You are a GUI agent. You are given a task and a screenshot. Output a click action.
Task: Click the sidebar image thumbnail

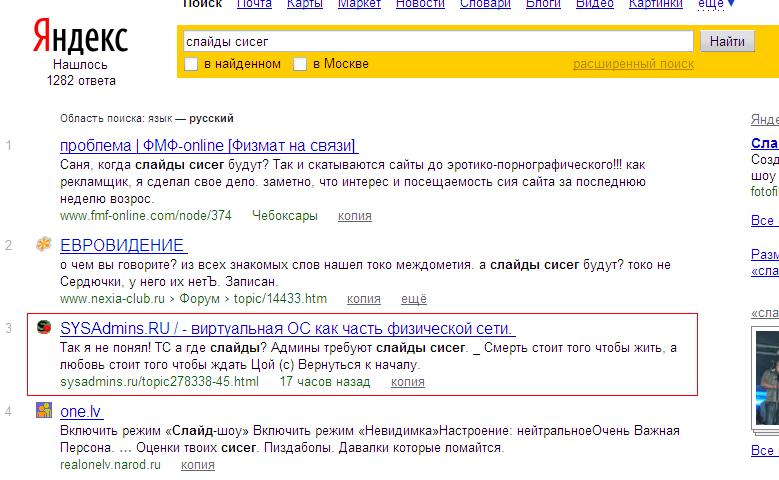(765, 380)
